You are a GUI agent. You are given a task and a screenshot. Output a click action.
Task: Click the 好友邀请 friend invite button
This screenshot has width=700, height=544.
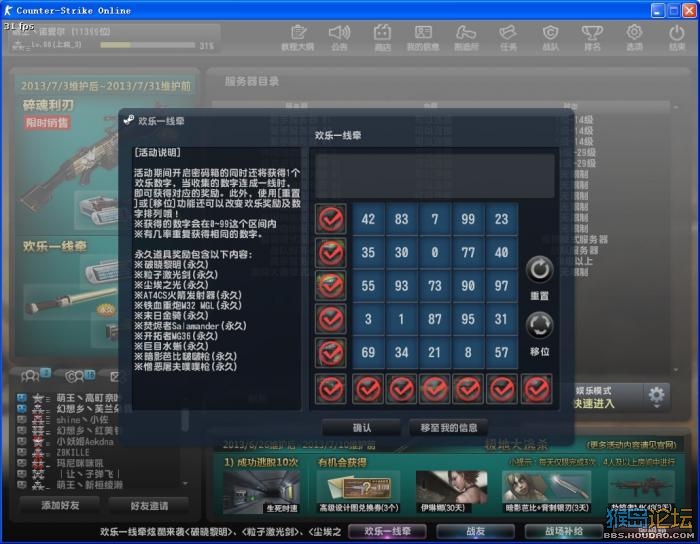tap(149, 505)
